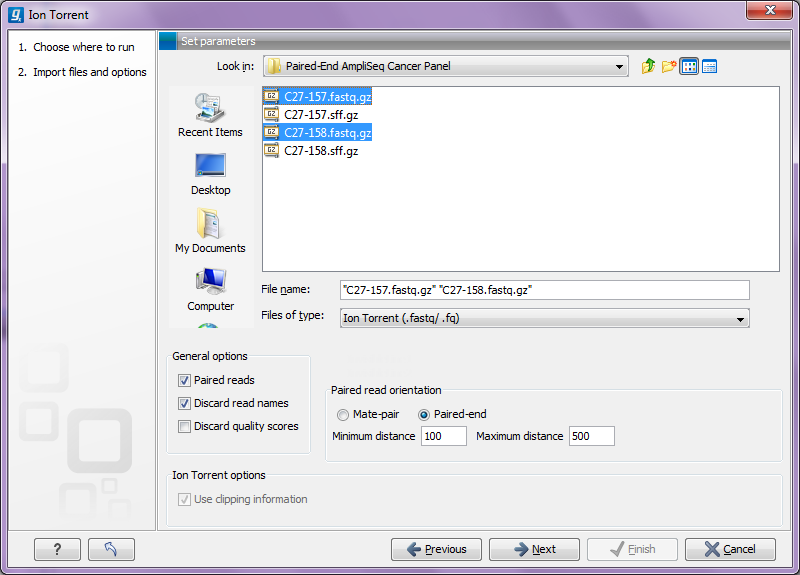Click the Maximum distance field
800x575 pixels.
(x=591, y=436)
